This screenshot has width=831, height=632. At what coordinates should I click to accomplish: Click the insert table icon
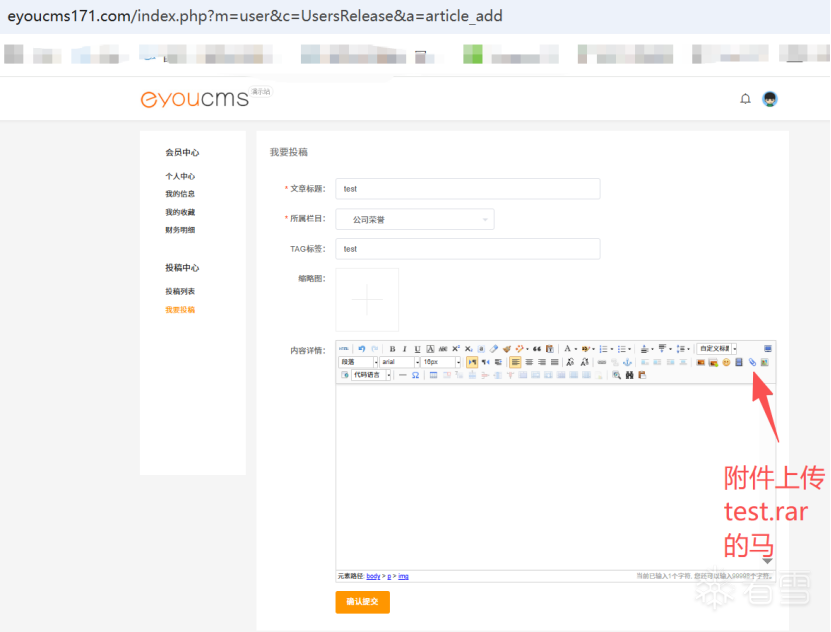tap(434, 375)
